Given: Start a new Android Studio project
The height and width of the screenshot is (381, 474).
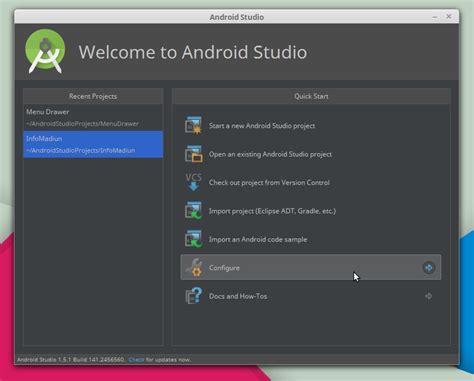Looking at the screenshot, I should coord(311,126).
